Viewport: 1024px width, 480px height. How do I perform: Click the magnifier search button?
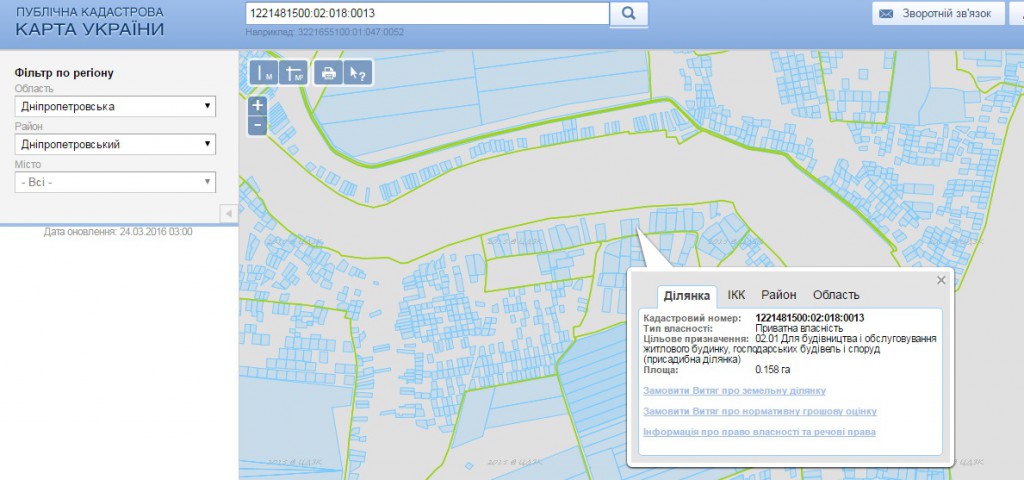tap(629, 13)
